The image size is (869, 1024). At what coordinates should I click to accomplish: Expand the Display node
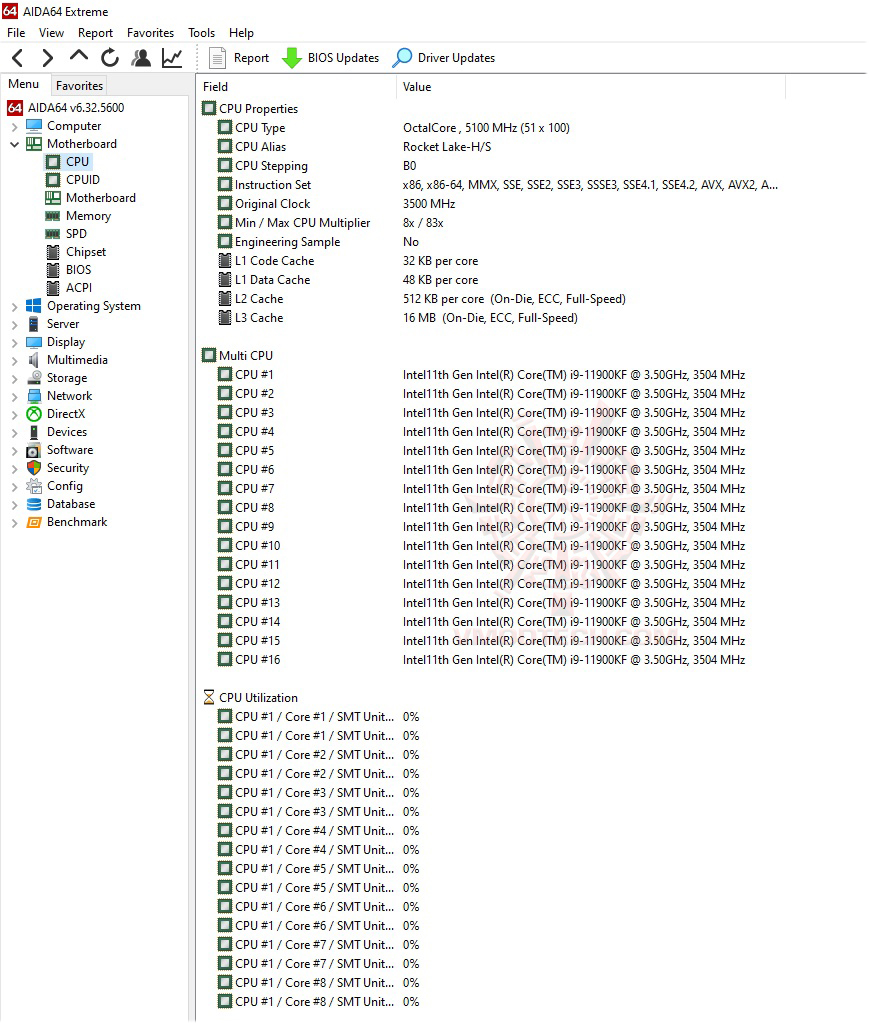pos(14,342)
